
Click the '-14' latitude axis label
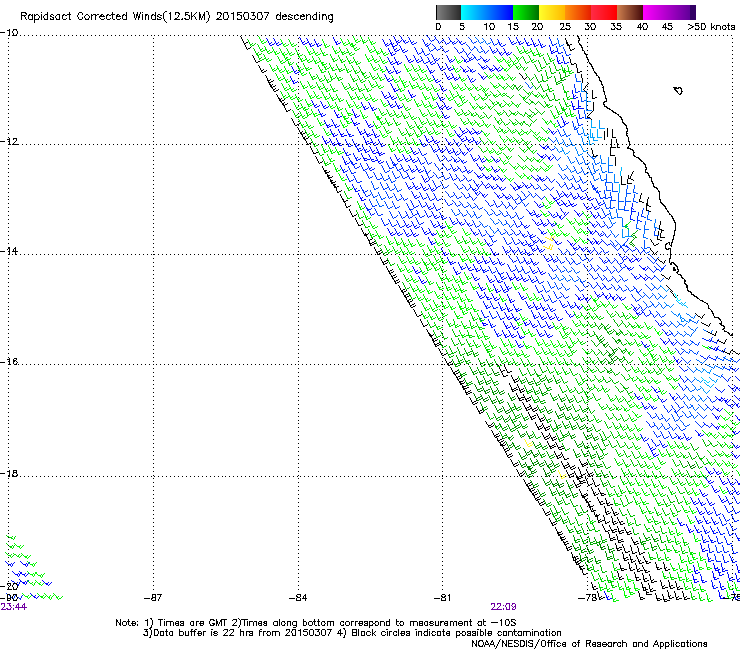pos(9,251)
